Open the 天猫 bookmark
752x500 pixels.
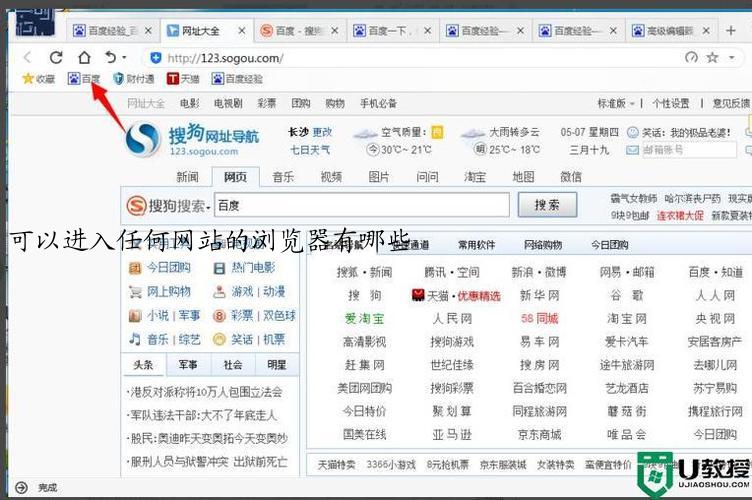click(x=183, y=79)
